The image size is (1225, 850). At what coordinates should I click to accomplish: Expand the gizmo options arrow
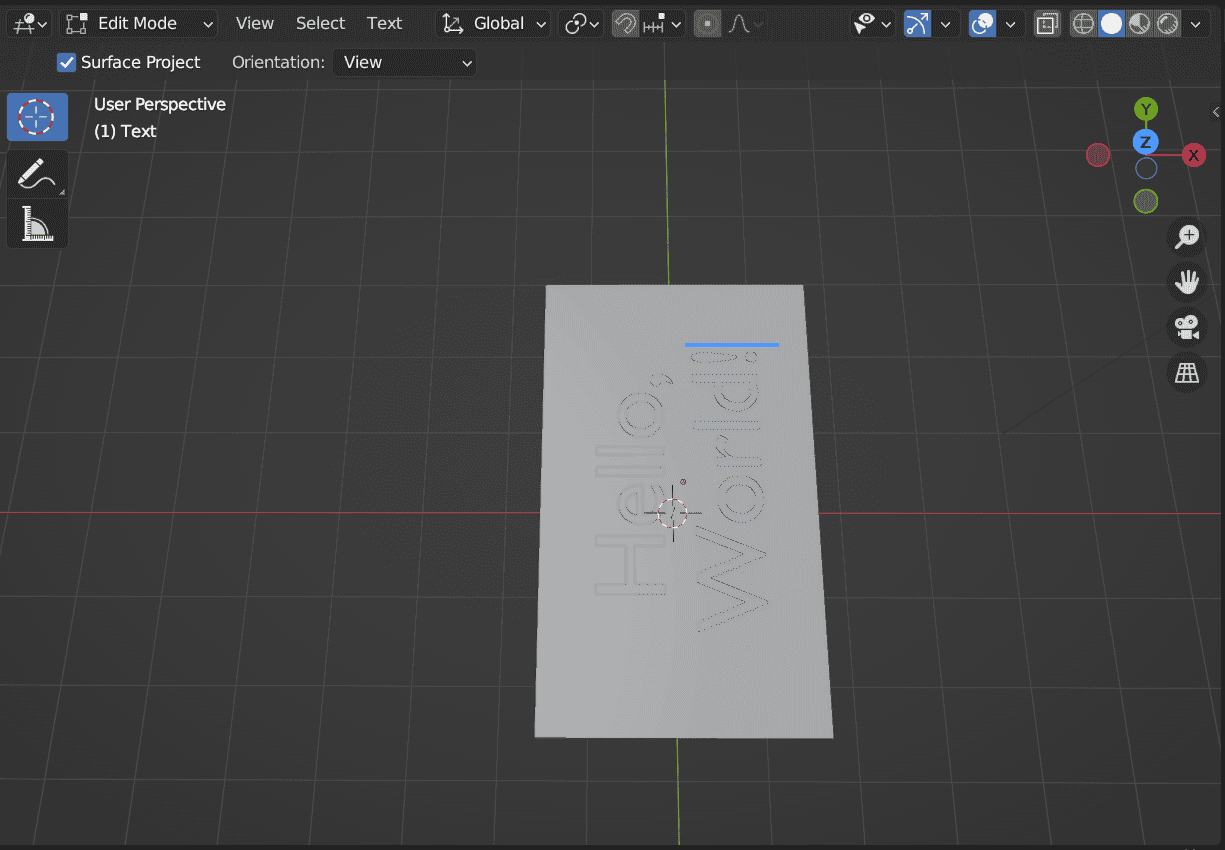coord(945,23)
